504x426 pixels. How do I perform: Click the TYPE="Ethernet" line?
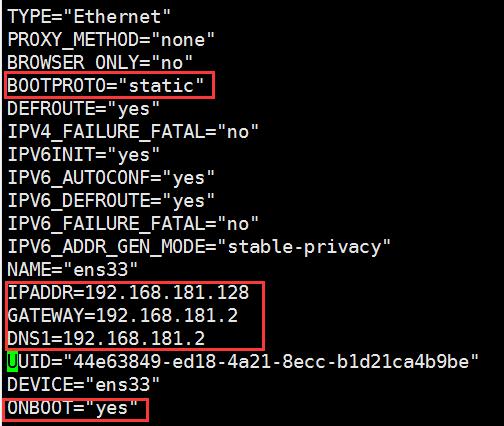tap(89, 16)
